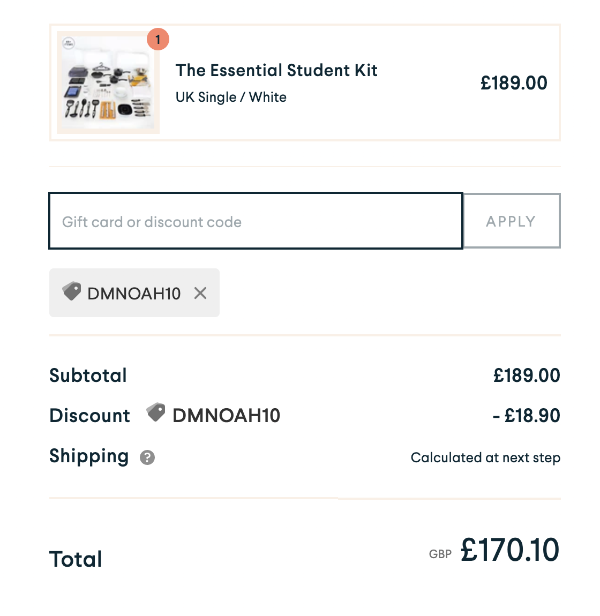600x616 pixels.
Task: Click the DMNOAH10 code in the Discount row
Action: point(226,416)
